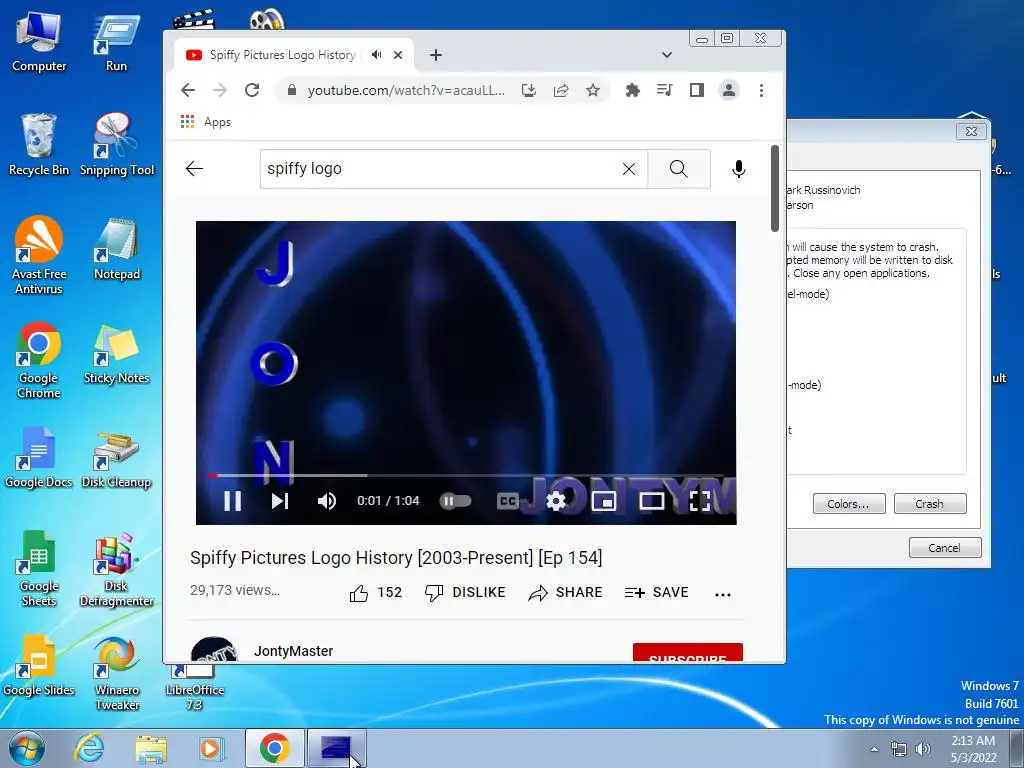The image size is (1024, 768).
Task: Select Snipping Tool desktop icon
Action: point(117,145)
